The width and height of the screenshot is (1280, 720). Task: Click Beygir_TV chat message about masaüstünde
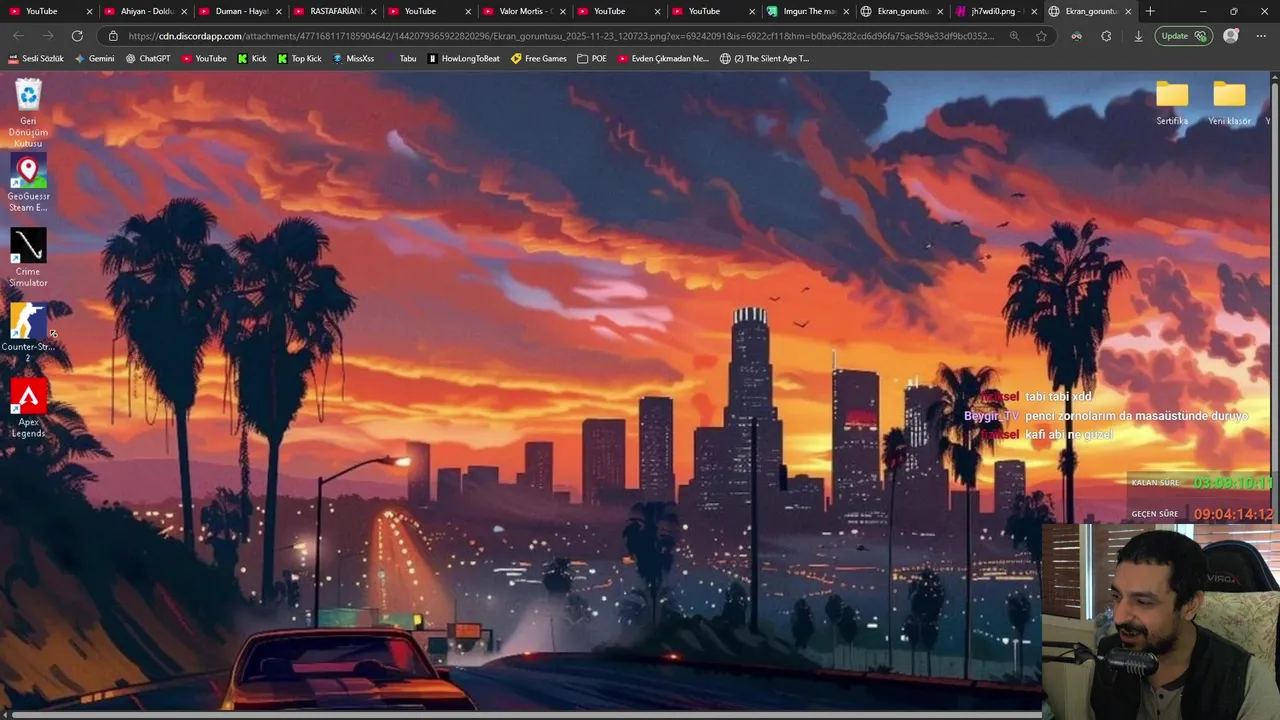[x=1106, y=416]
